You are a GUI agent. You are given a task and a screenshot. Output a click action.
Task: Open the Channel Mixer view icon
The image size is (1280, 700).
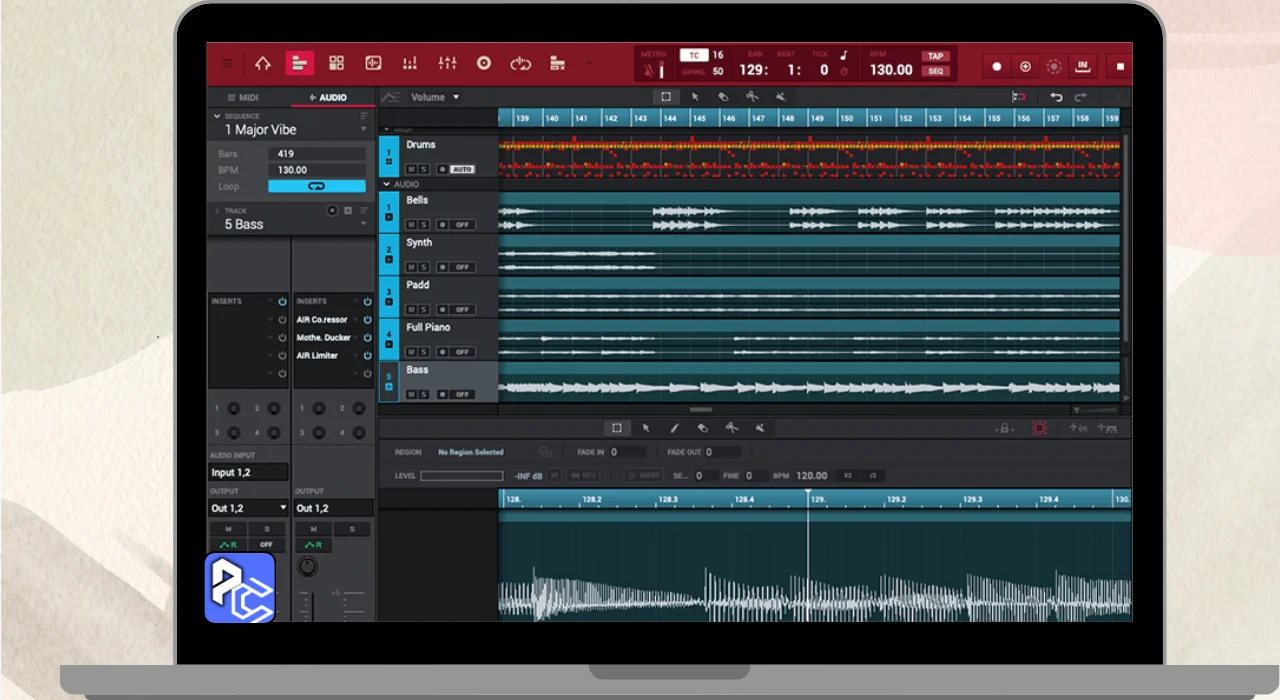pyautogui.click(x=447, y=64)
